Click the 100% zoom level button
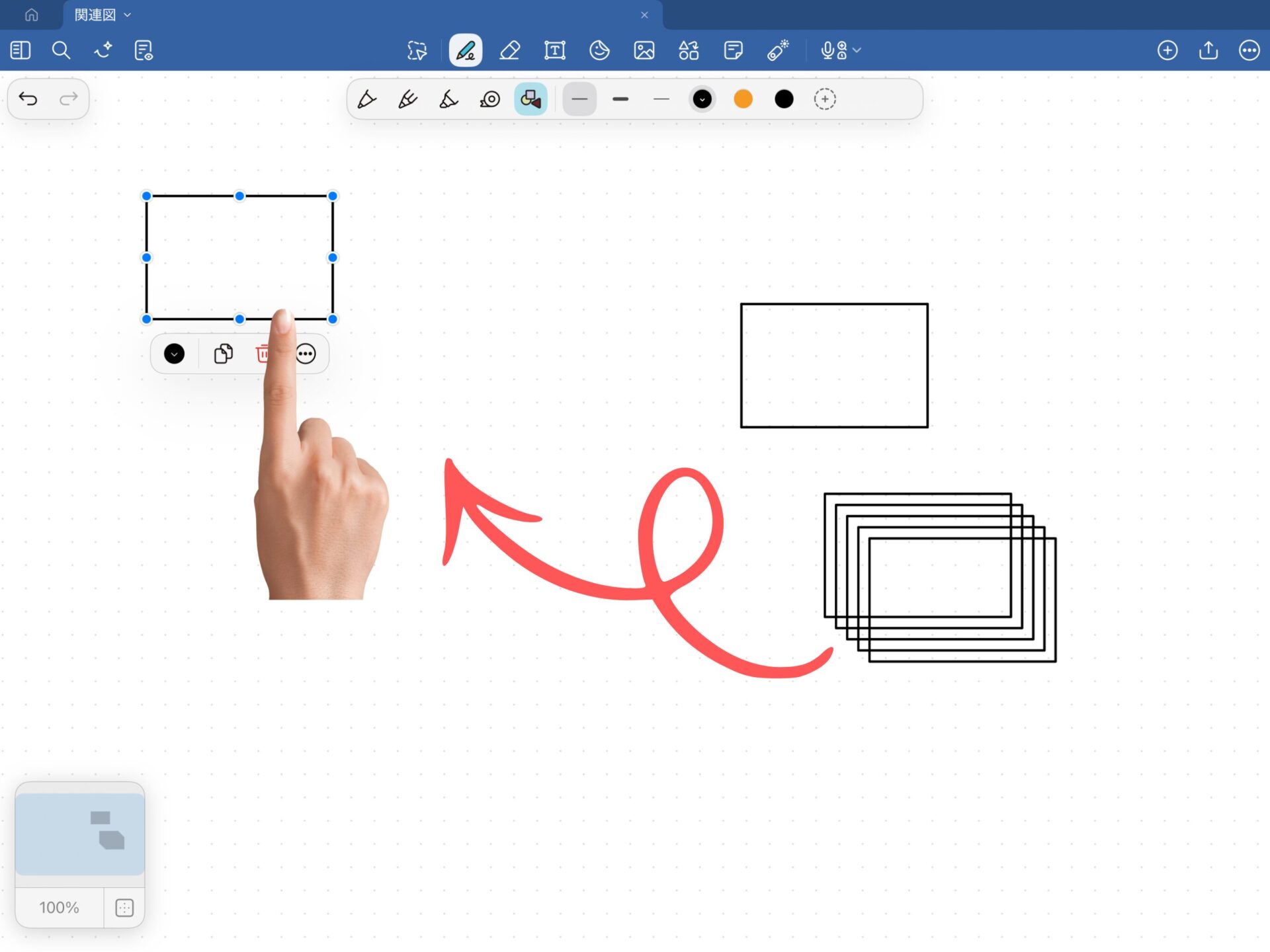The width and height of the screenshot is (1270, 952). pos(59,908)
